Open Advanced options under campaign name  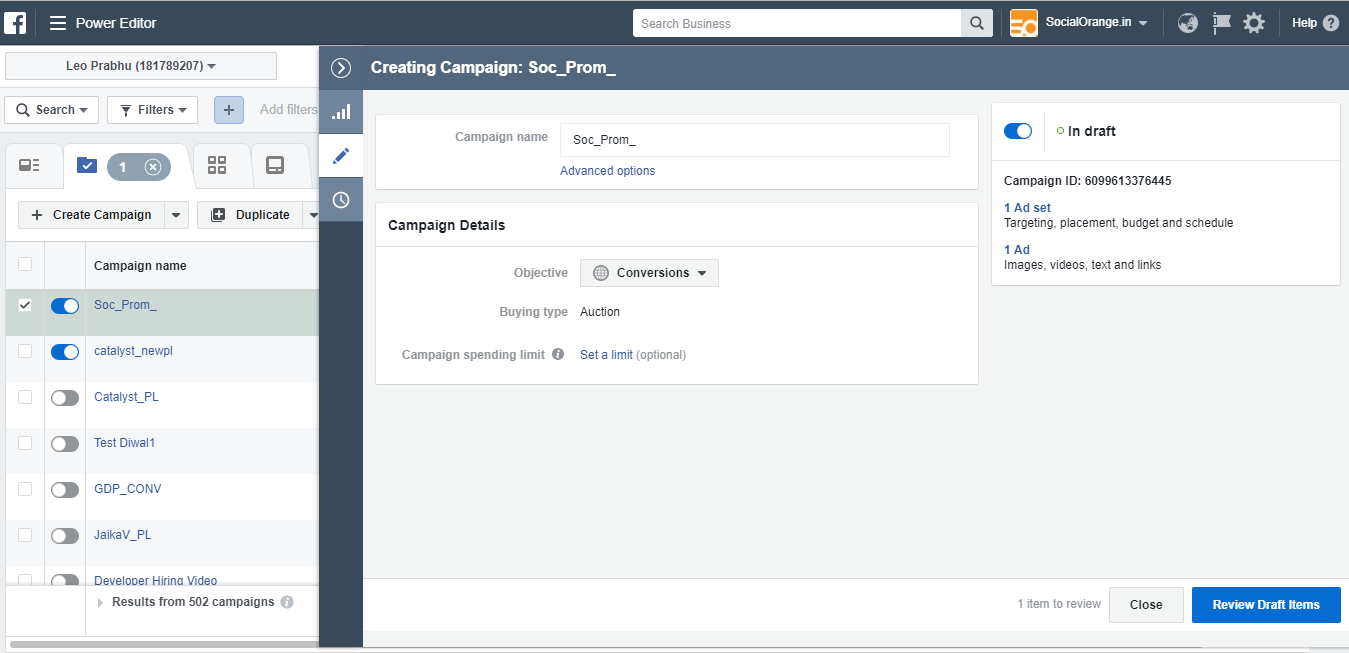(607, 170)
